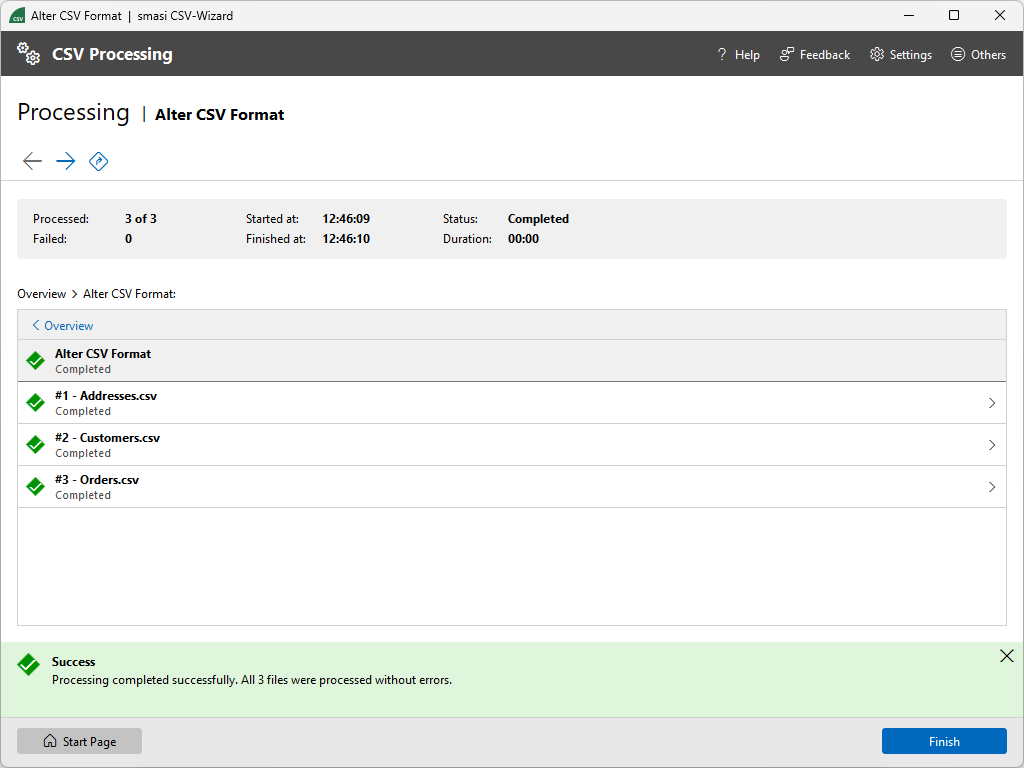
Task: Expand details for #2 - Customers.csv
Action: click(992, 444)
